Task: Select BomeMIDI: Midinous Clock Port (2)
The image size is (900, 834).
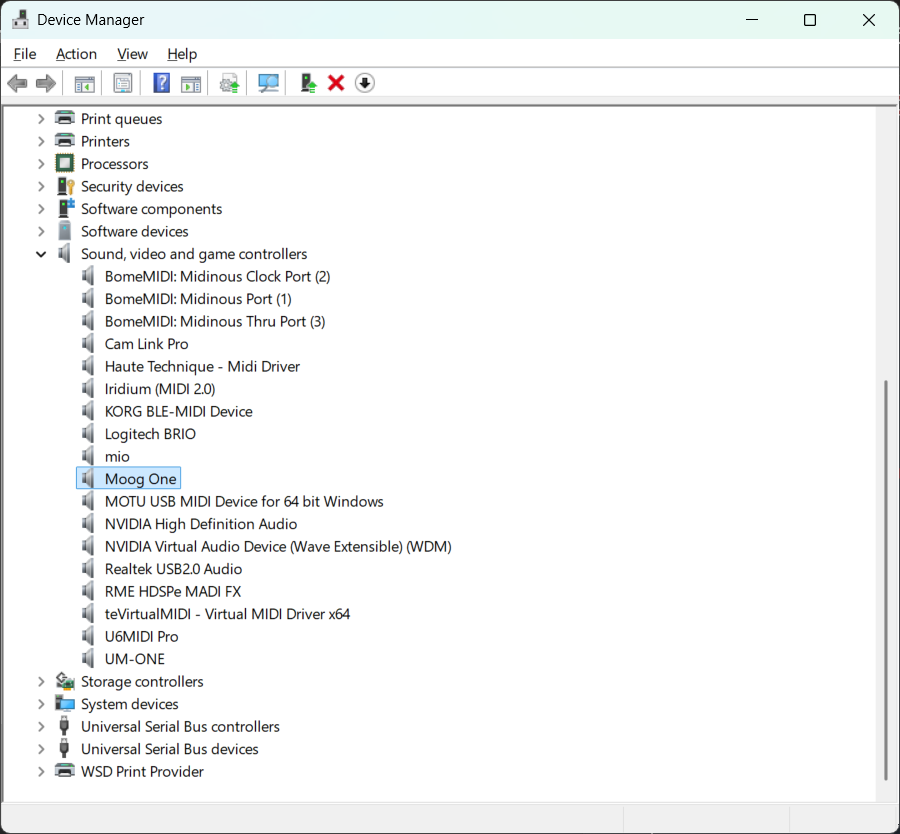Action: [x=218, y=276]
